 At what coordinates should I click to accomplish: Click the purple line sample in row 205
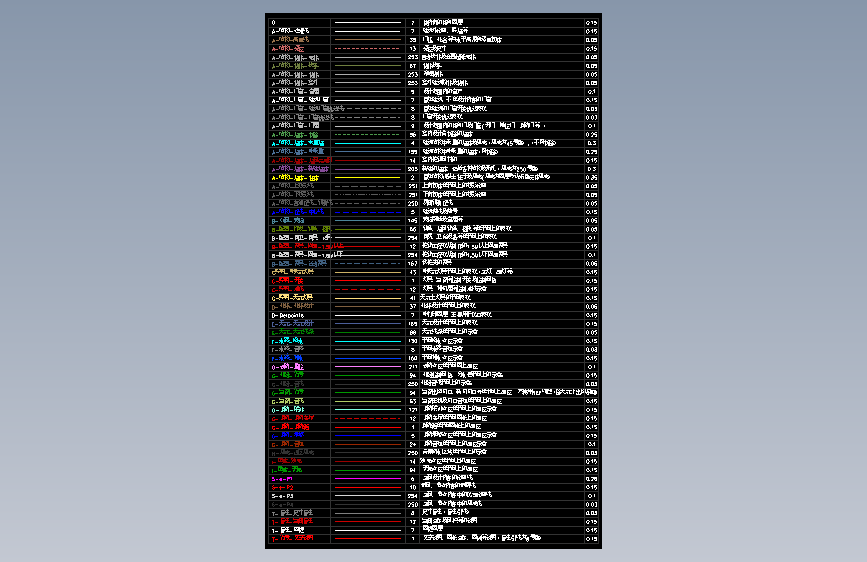[x=368, y=169]
